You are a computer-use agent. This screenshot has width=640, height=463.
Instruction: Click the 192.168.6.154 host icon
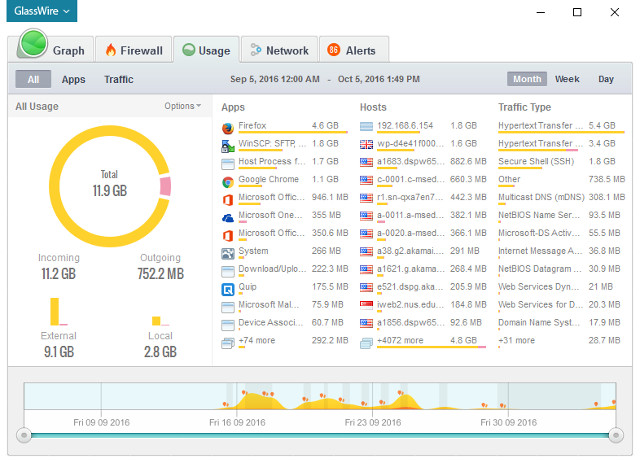click(x=367, y=127)
